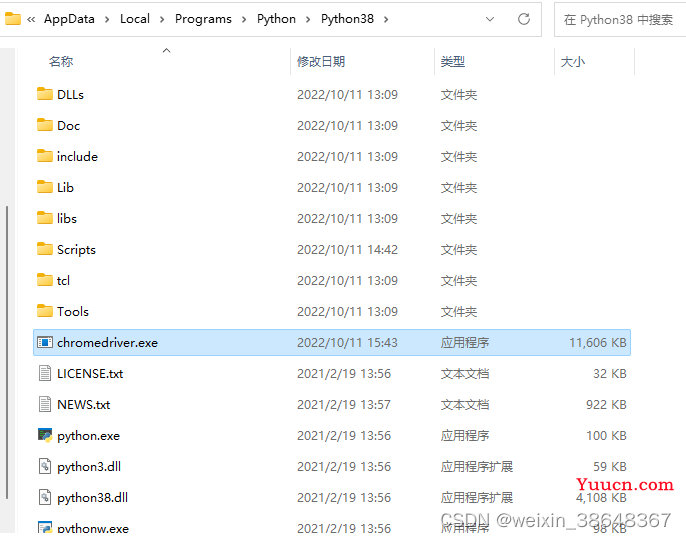Select the LICENSE.txt file name

tap(90, 374)
